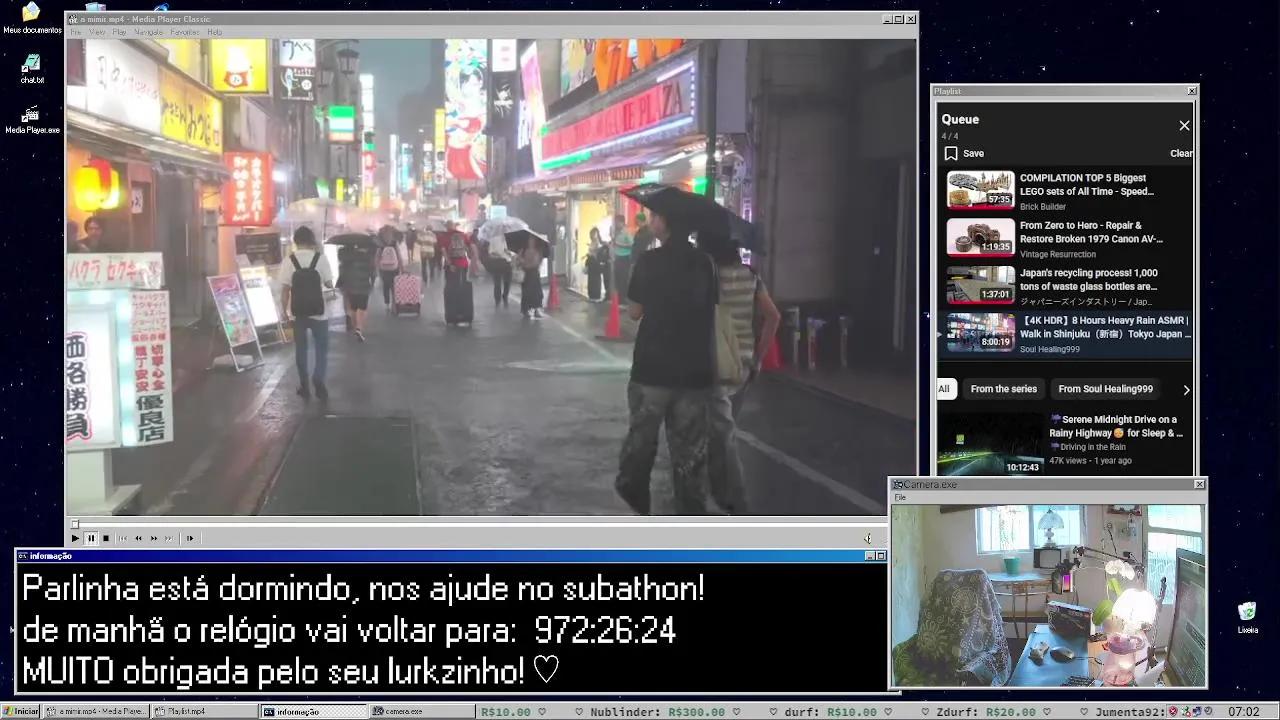1280x720 pixels.
Task: Click the 'Japan's recycling process! 1,000 tons' title
Action: [x=1089, y=279]
